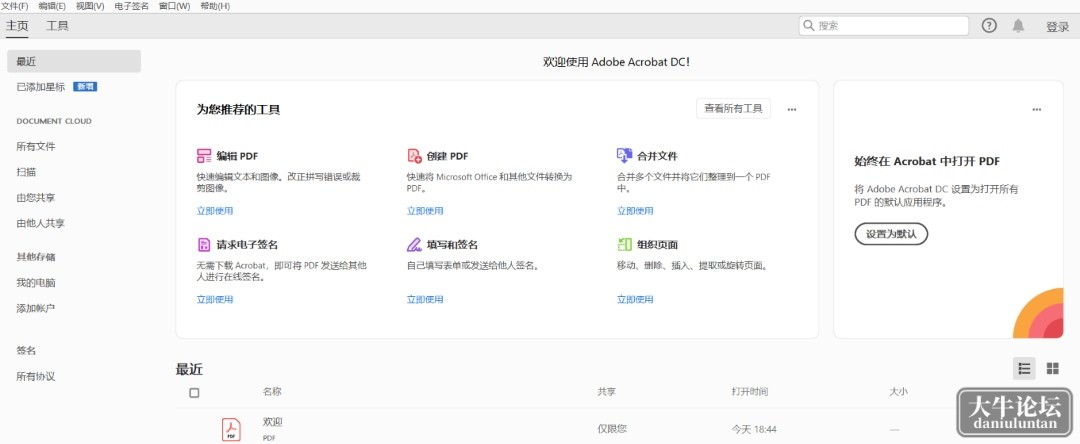Click the PDF file icon for 欢迎
This screenshot has width=1080, height=444.
pos(231,429)
